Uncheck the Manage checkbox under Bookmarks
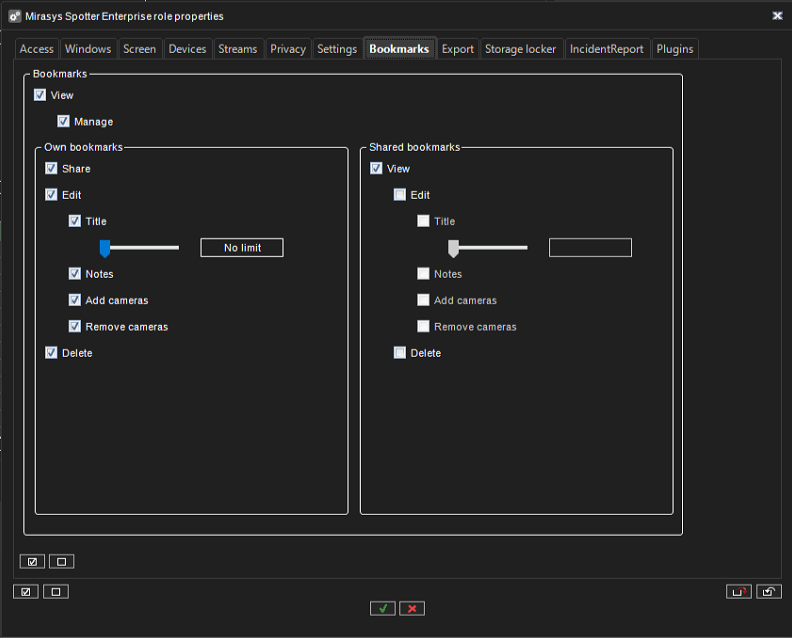This screenshot has width=792, height=639. coord(64,122)
